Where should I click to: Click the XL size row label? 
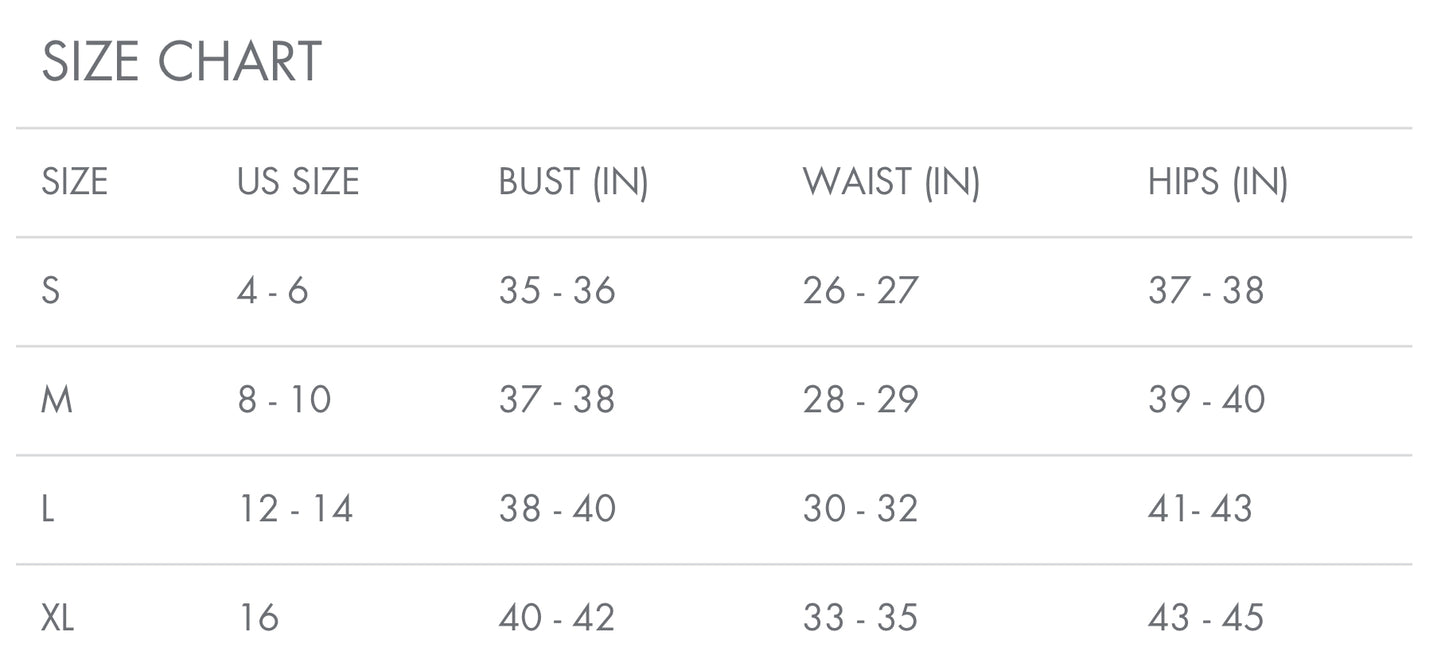58,618
